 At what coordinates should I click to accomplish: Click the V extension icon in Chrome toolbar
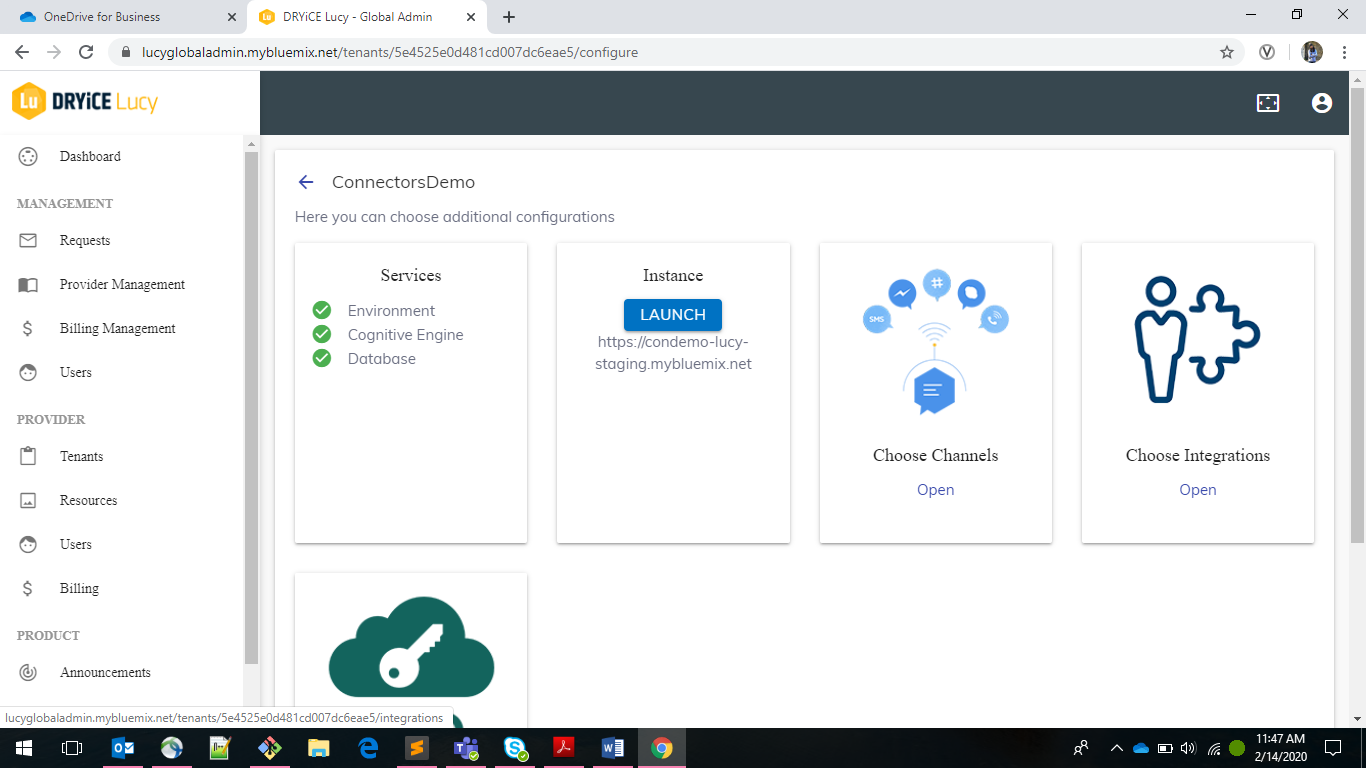coord(1267,52)
